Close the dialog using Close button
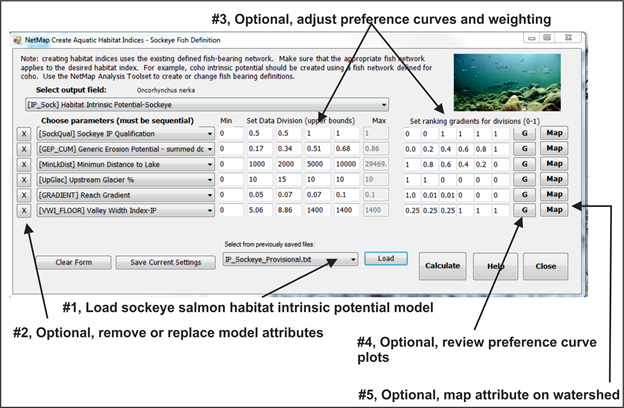624x408 pixels. [545, 266]
